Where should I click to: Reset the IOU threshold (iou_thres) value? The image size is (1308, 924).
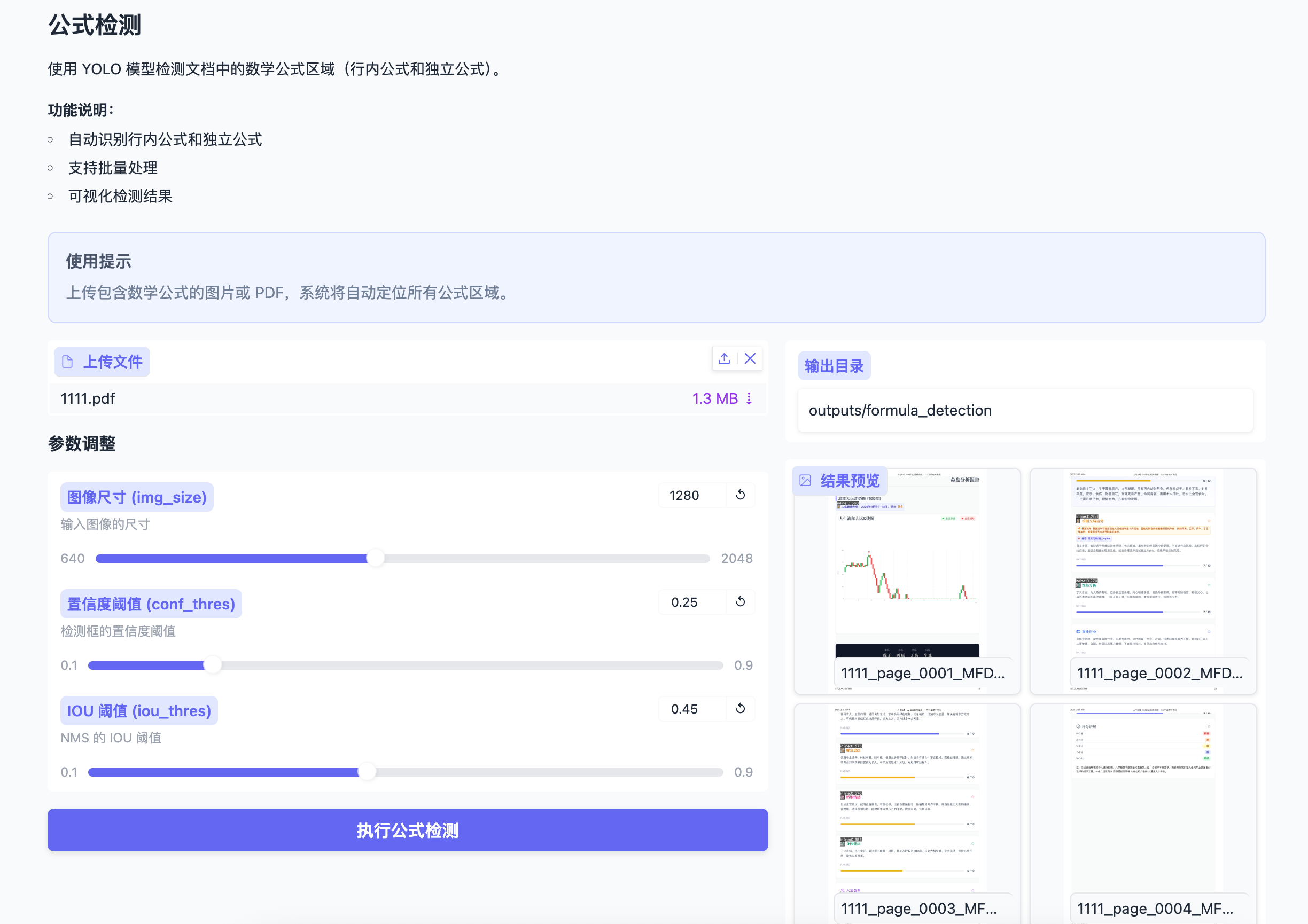[x=740, y=709]
